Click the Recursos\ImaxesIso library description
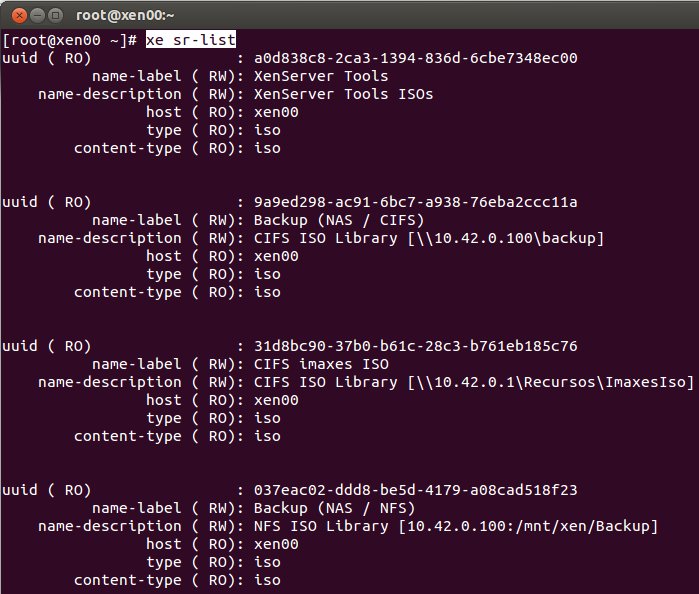Image resolution: width=699 pixels, height=594 pixels. pyautogui.click(x=474, y=382)
